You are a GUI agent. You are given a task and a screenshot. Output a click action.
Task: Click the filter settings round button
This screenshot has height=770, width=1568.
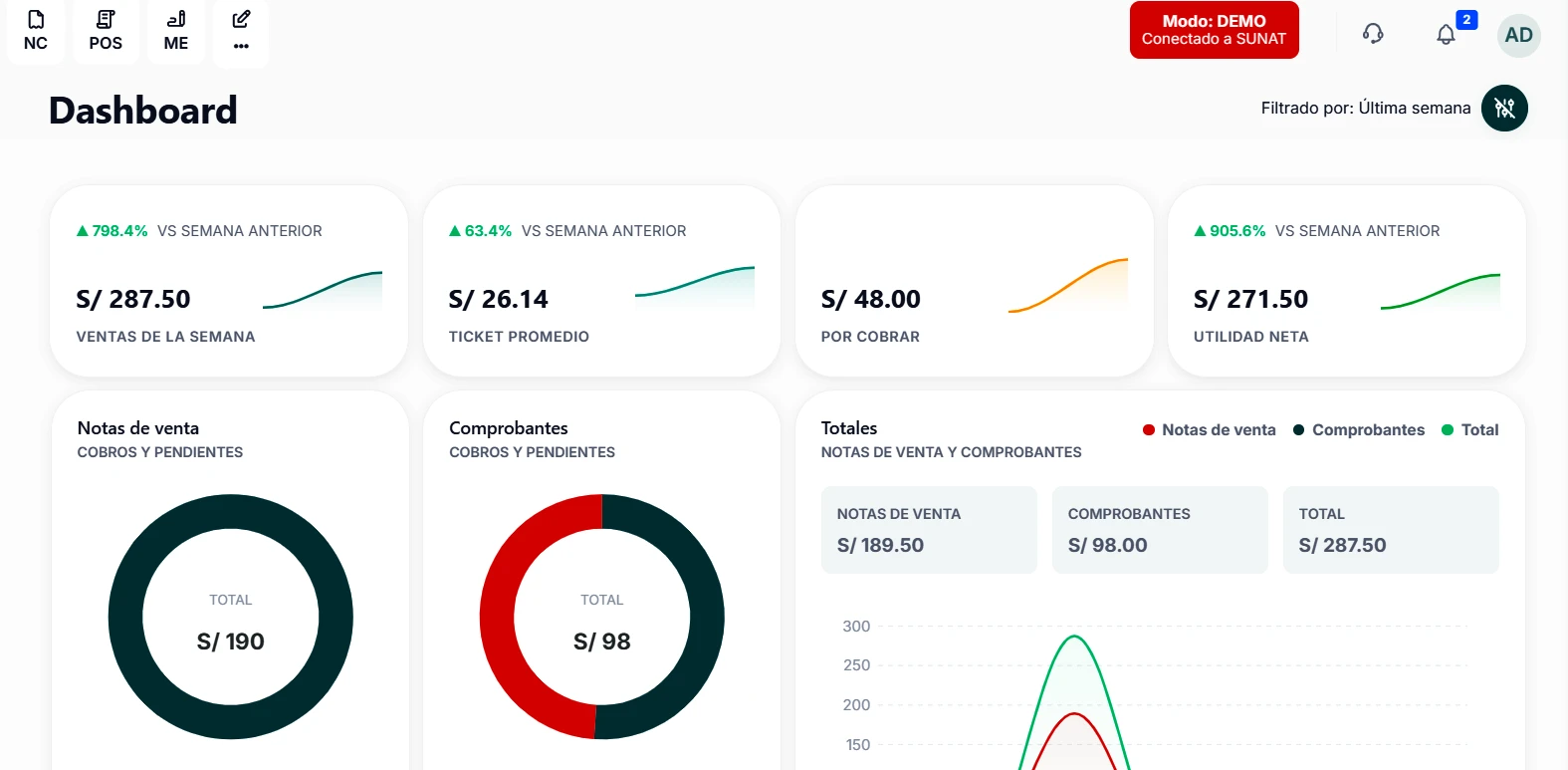click(x=1504, y=108)
